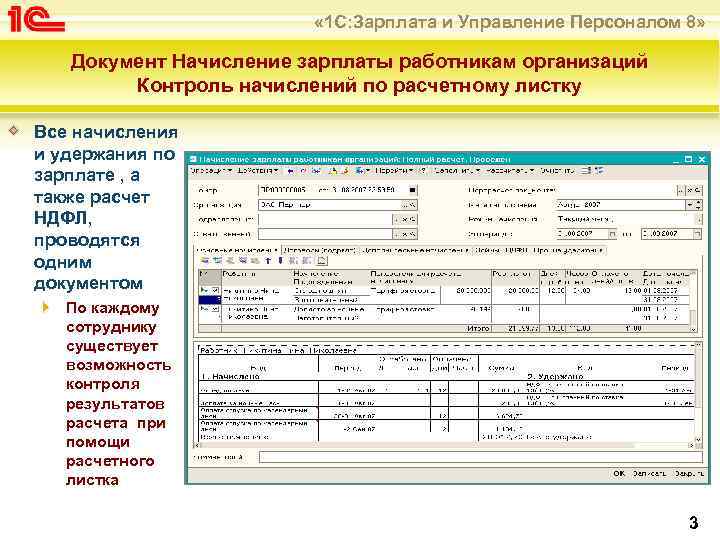Click the Результат column header
720x540 pixels.
(515, 277)
